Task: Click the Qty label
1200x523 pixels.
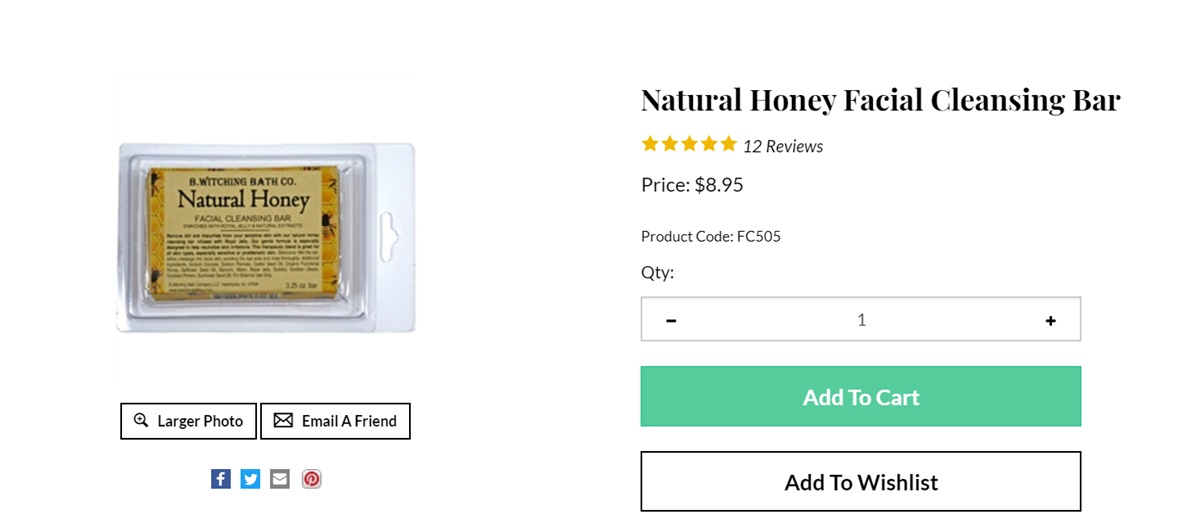Action: pos(658,272)
